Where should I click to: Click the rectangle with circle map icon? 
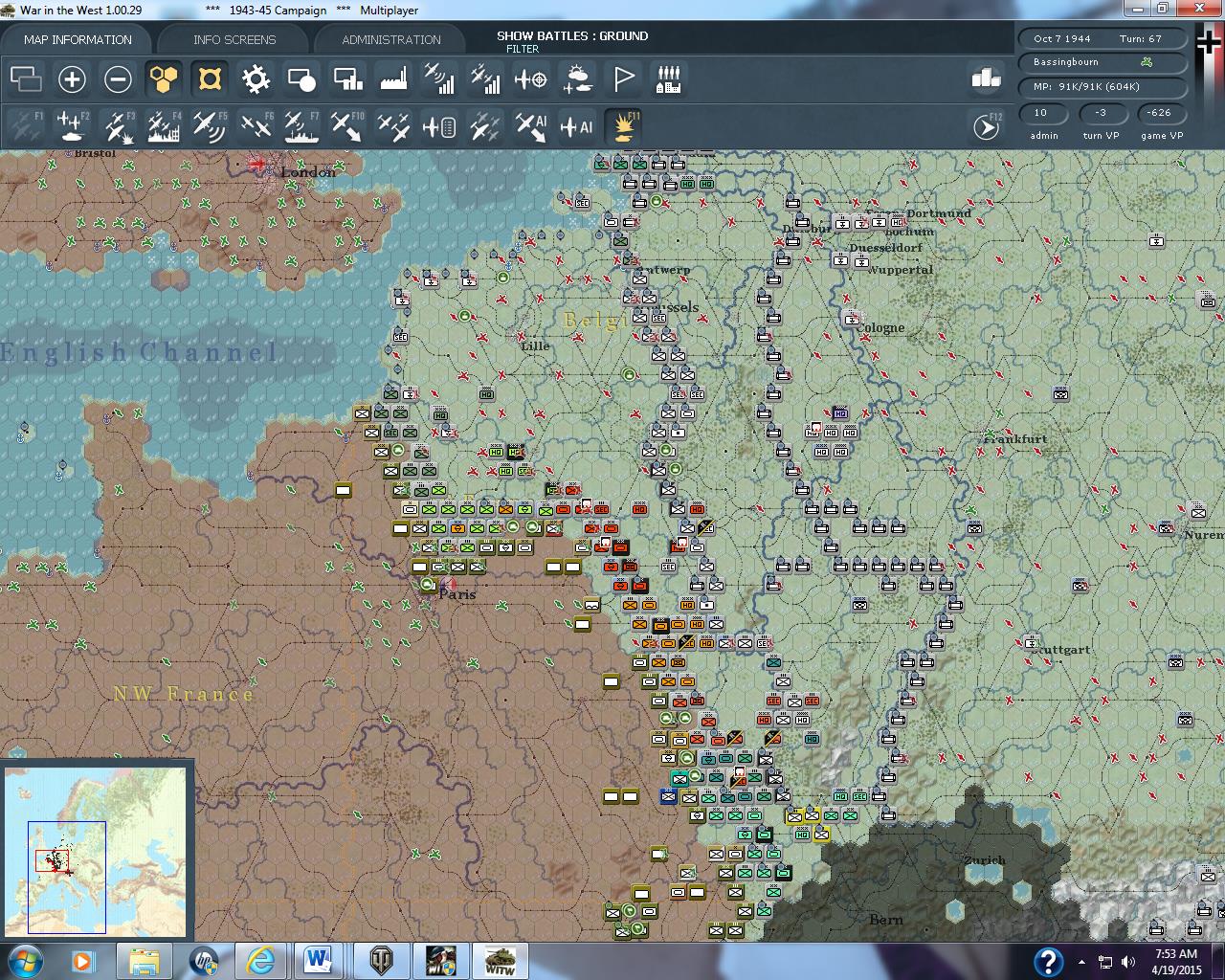(x=301, y=79)
